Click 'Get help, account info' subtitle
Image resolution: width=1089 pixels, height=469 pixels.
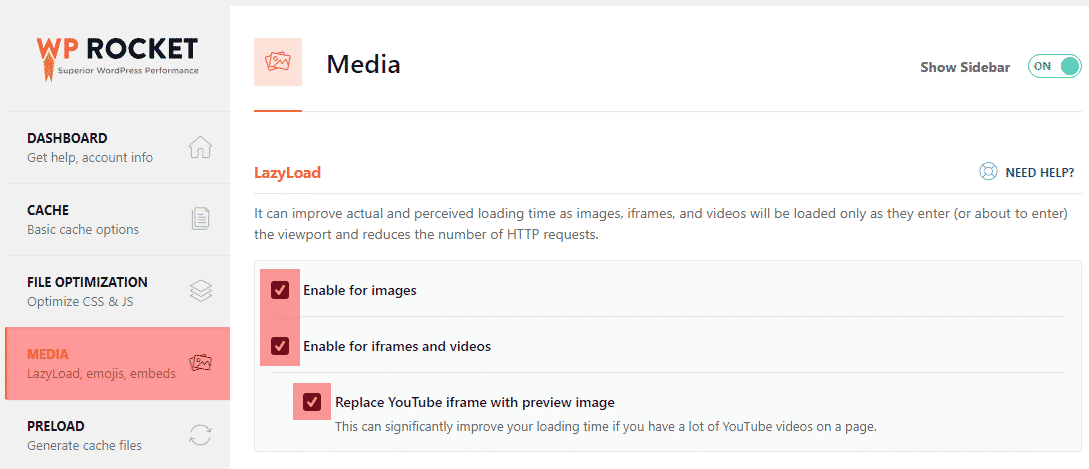point(90,158)
